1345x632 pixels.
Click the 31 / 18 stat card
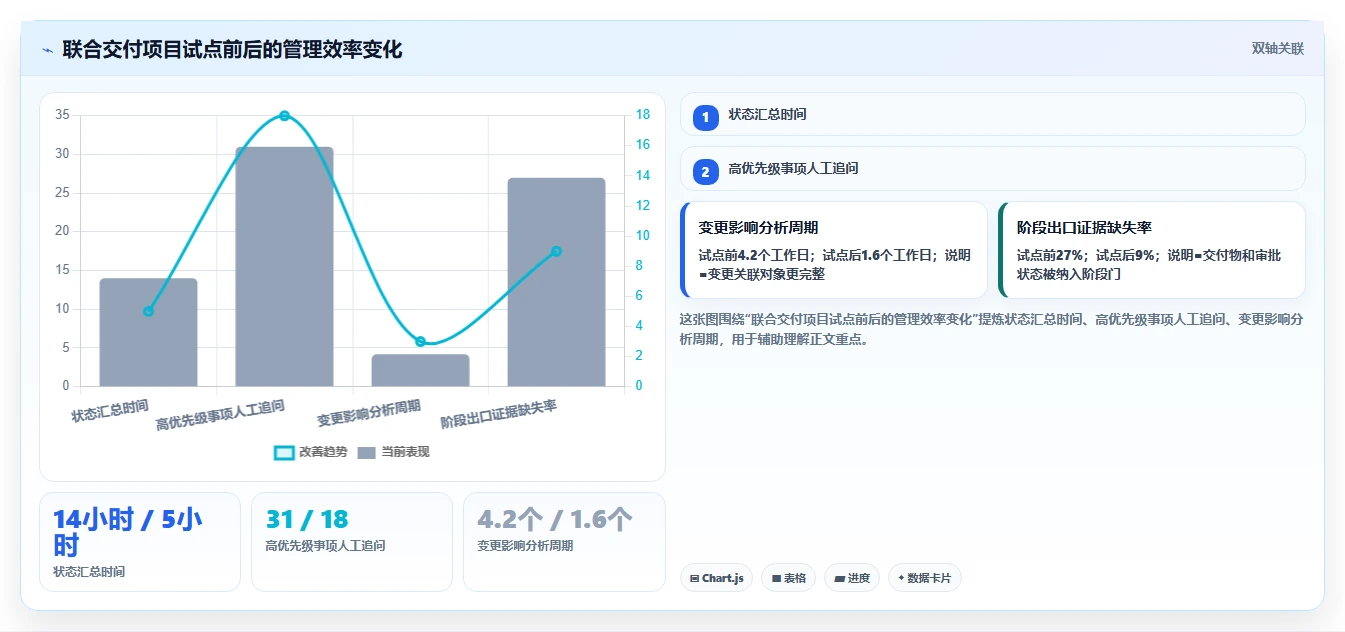coord(352,542)
